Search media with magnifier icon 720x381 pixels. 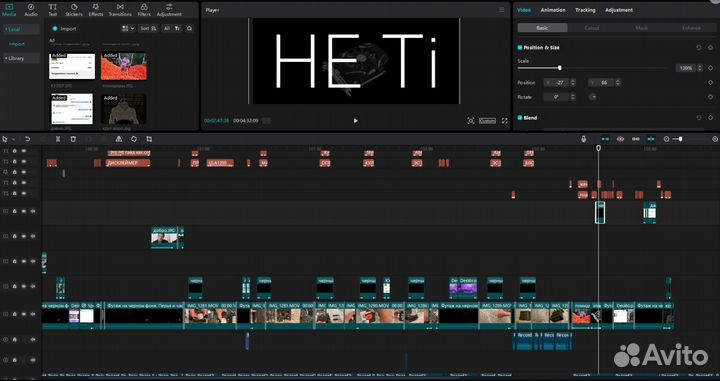[x=189, y=28]
